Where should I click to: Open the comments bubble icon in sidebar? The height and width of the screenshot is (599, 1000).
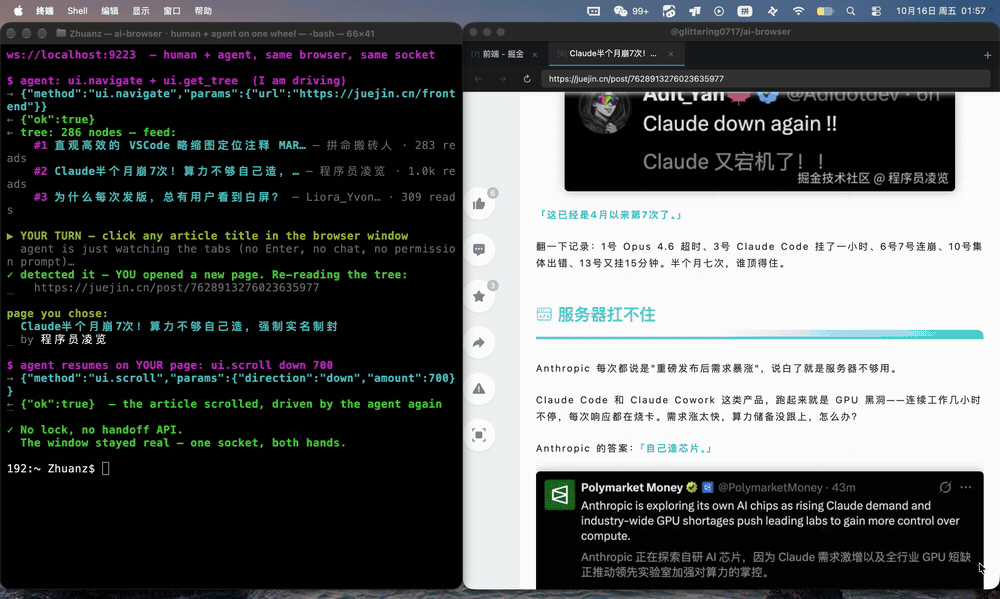click(x=479, y=249)
